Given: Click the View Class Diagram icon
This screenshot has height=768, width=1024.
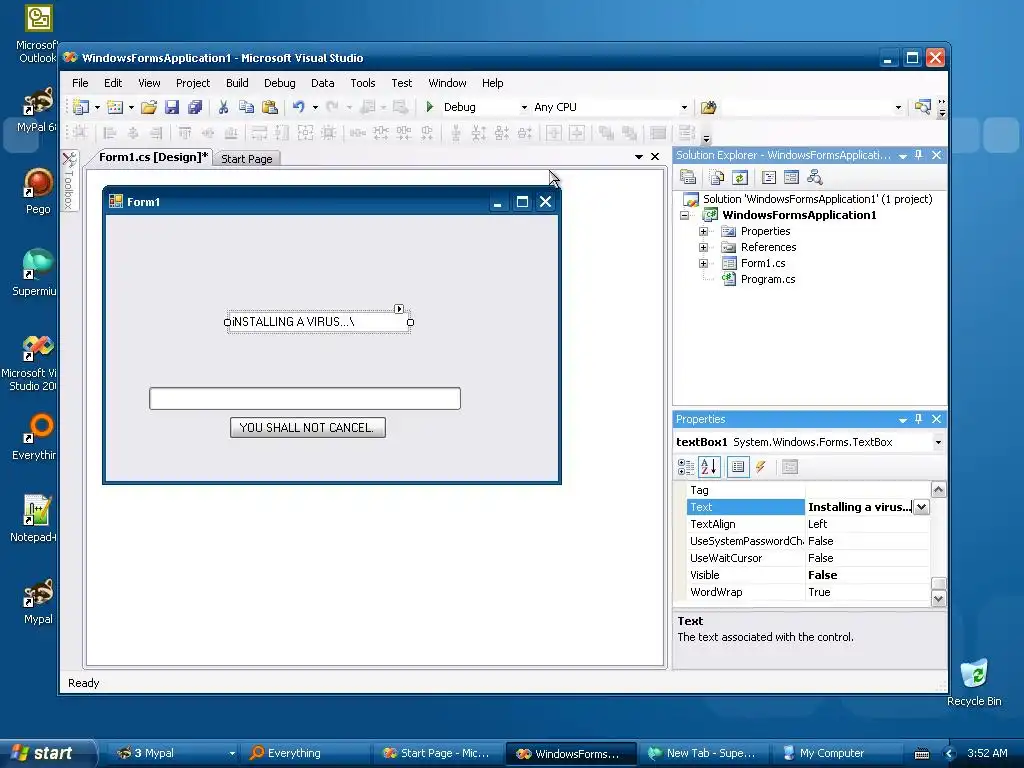Looking at the screenshot, I should click(814, 177).
